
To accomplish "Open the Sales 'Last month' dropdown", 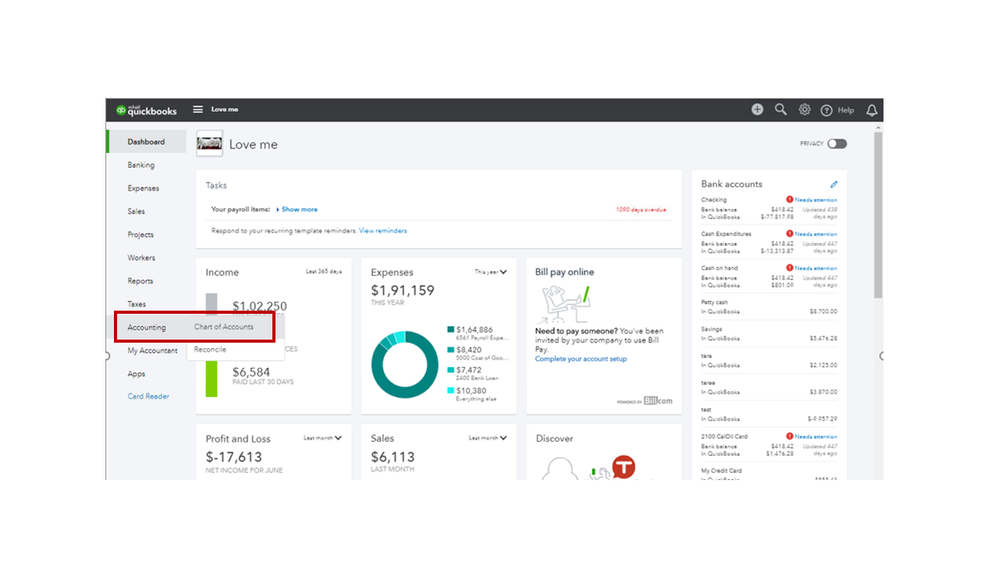I will tap(488, 438).
